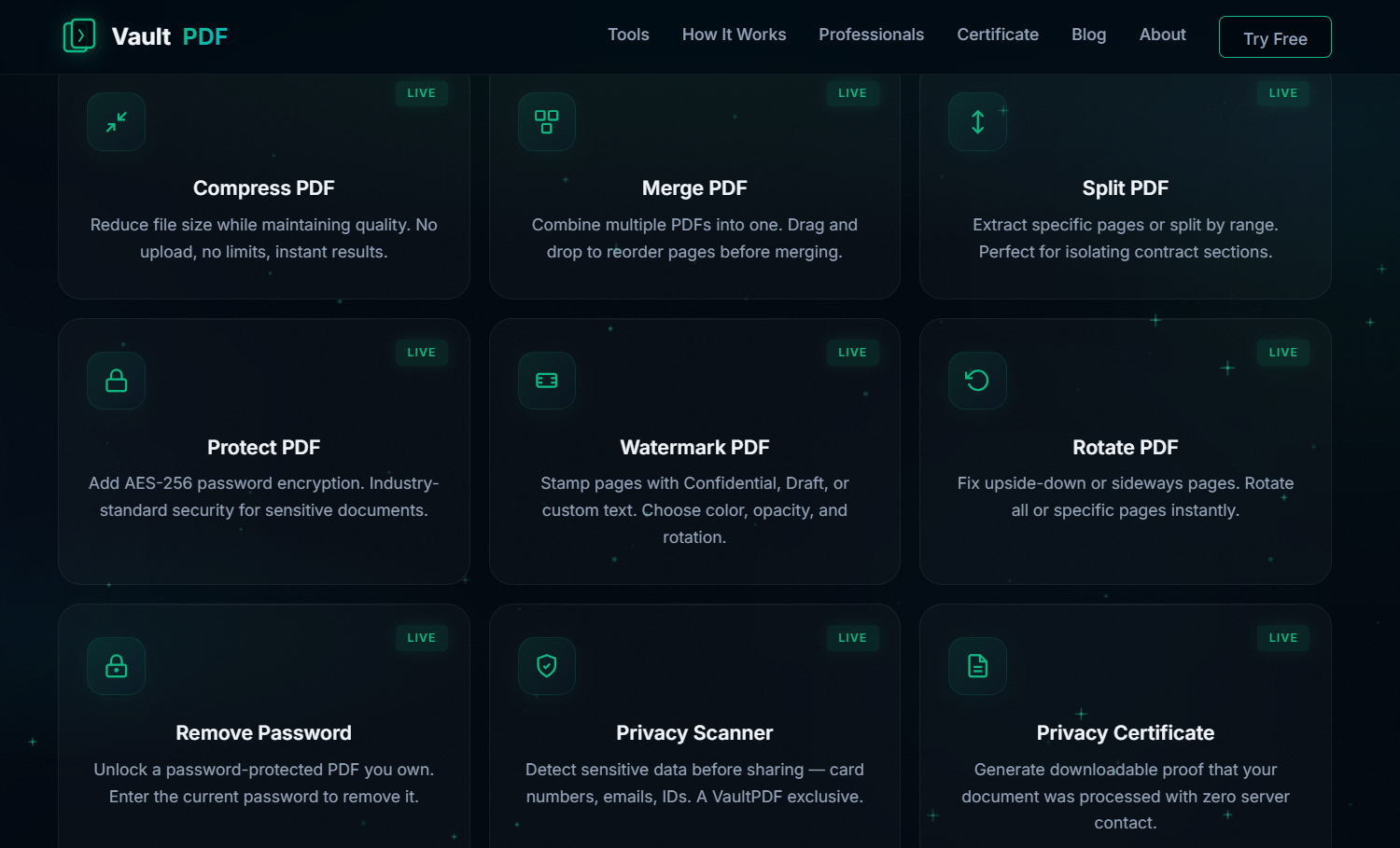Navigate to Certificate
The width and height of the screenshot is (1400, 848).
998,35
